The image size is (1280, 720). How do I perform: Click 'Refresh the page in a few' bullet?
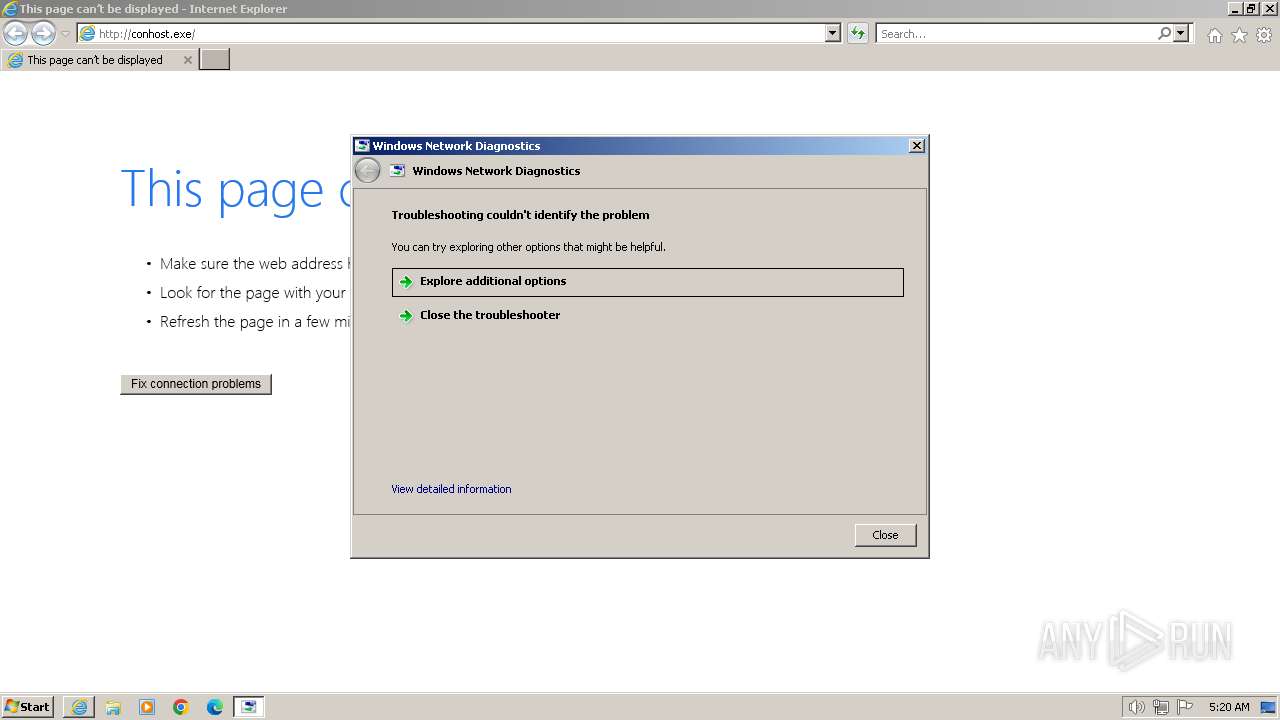(255, 322)
